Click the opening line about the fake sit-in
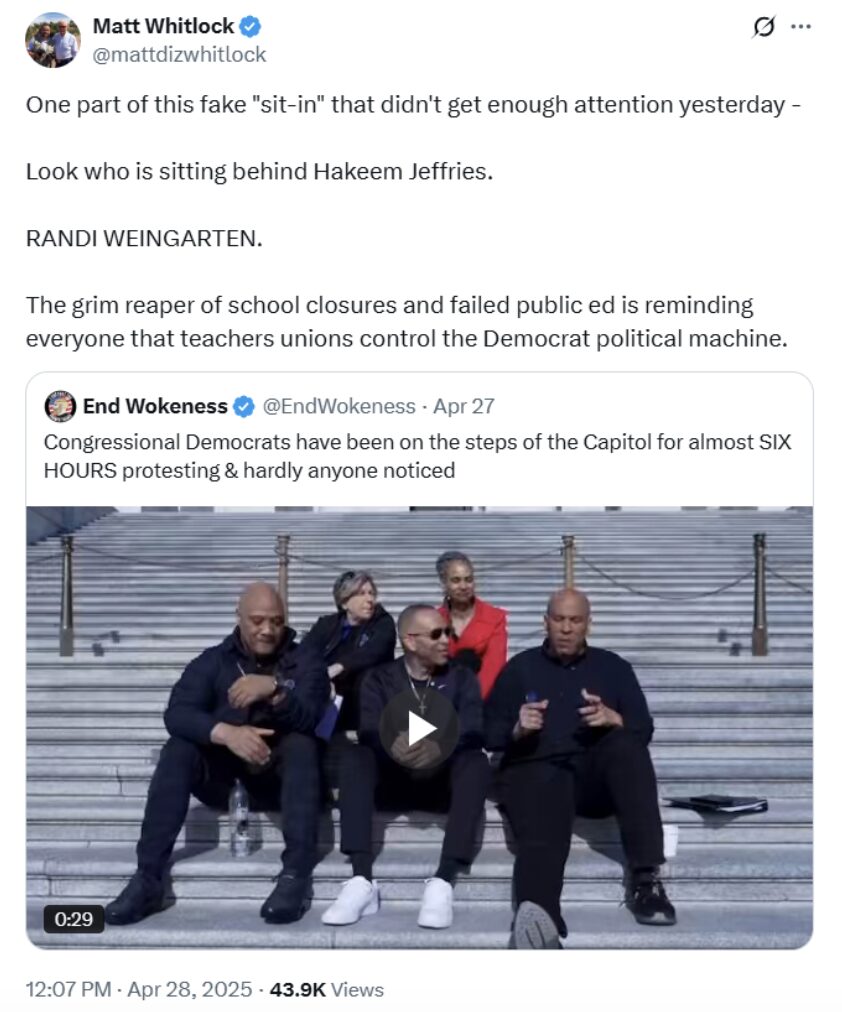This screenshot has width=842, height=1012. 413,105
